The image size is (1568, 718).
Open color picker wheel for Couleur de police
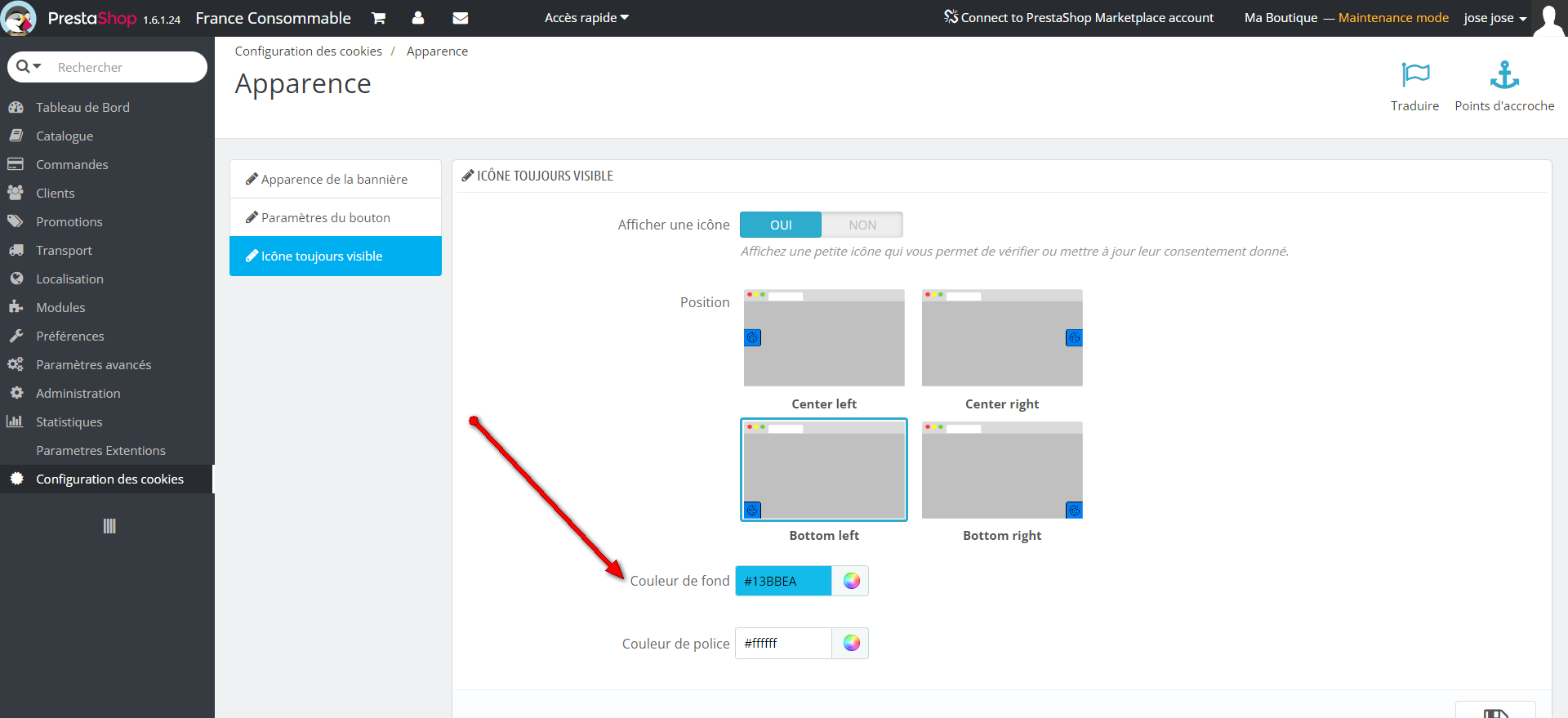(x=851, y=643)
